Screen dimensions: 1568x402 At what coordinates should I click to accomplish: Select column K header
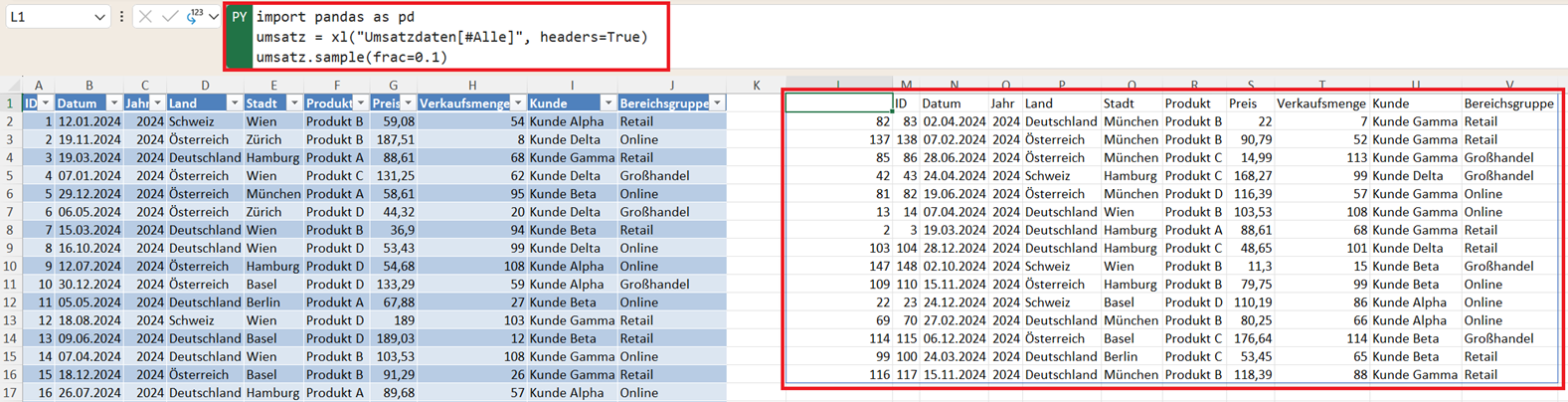(756, 86)
